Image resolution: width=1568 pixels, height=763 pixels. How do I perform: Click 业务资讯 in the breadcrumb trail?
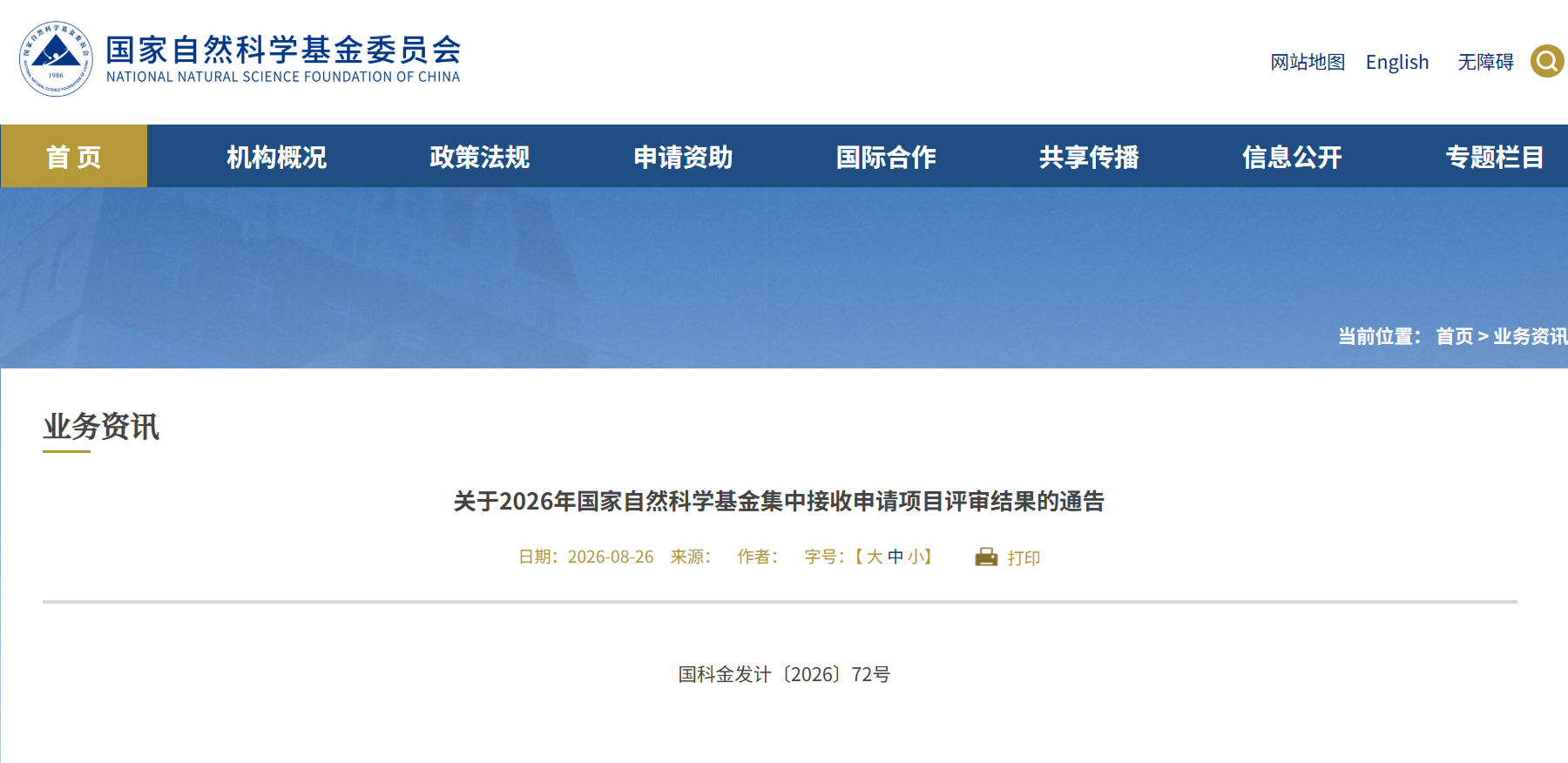pyautogui.click(x=1531, y=336)
